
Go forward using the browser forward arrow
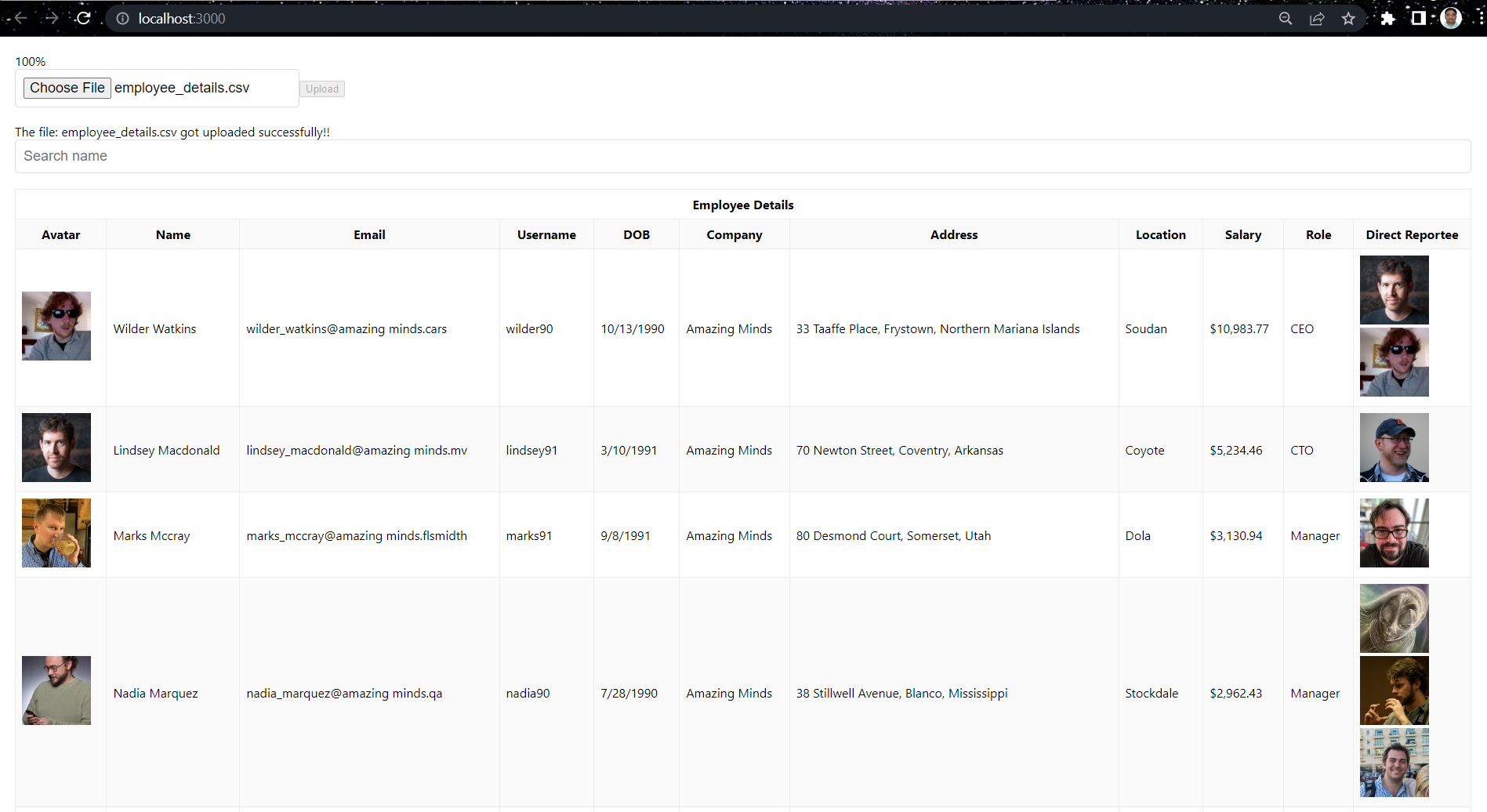52,18
